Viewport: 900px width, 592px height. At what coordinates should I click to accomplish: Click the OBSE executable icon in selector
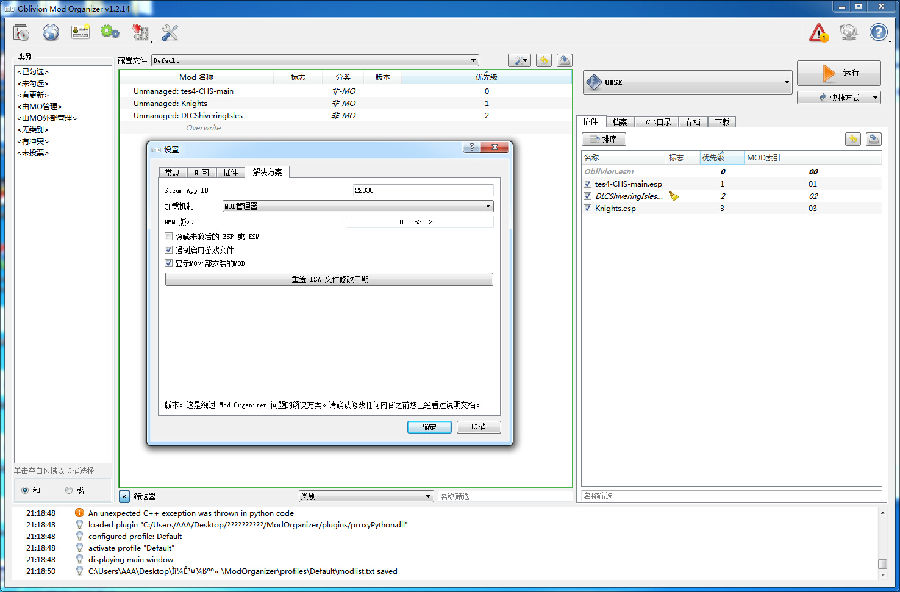pyautogui.click(x=594, y=82)
